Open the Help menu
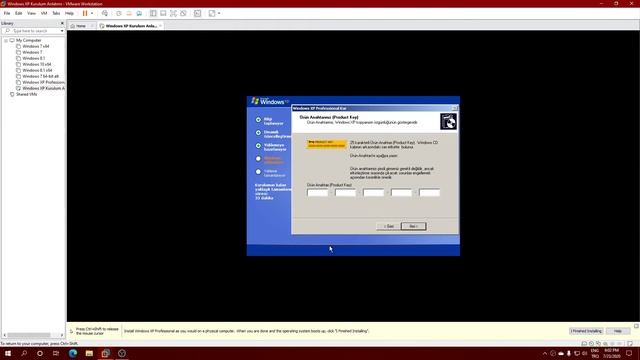Image resolution: width=640 pixels, height=360 pixels. click(x=69, y=13)
